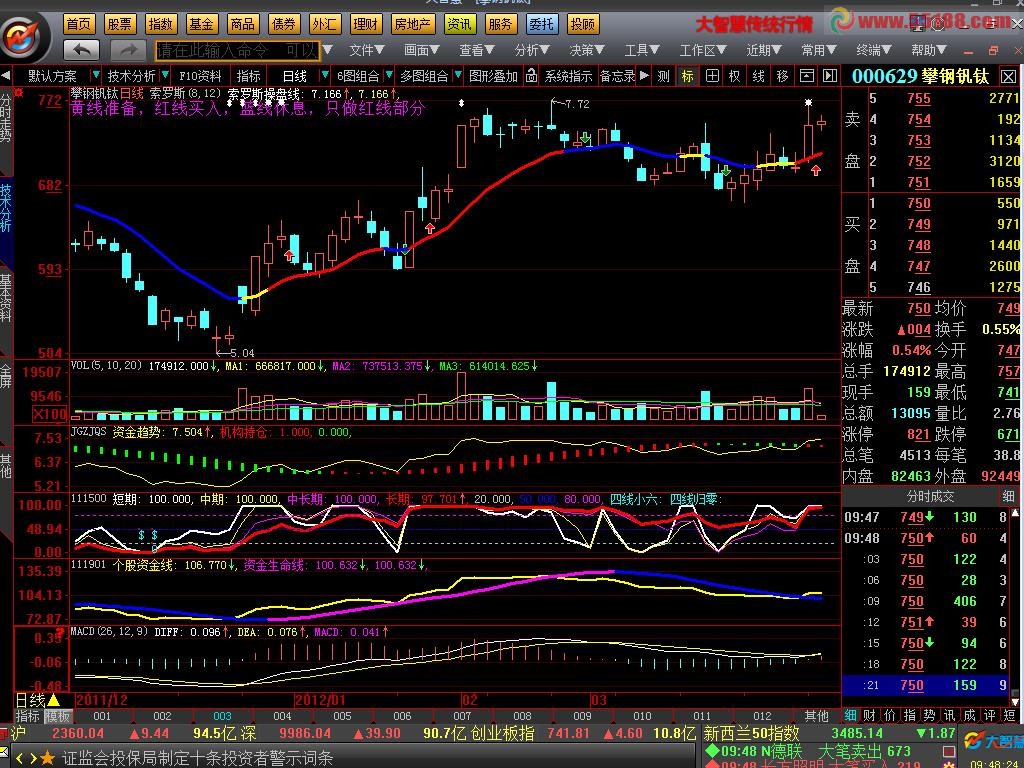Viewport: 1024px width, 768px height.
Task: Open the 多图组合 dropdown arrow
Action: point(458,76)
